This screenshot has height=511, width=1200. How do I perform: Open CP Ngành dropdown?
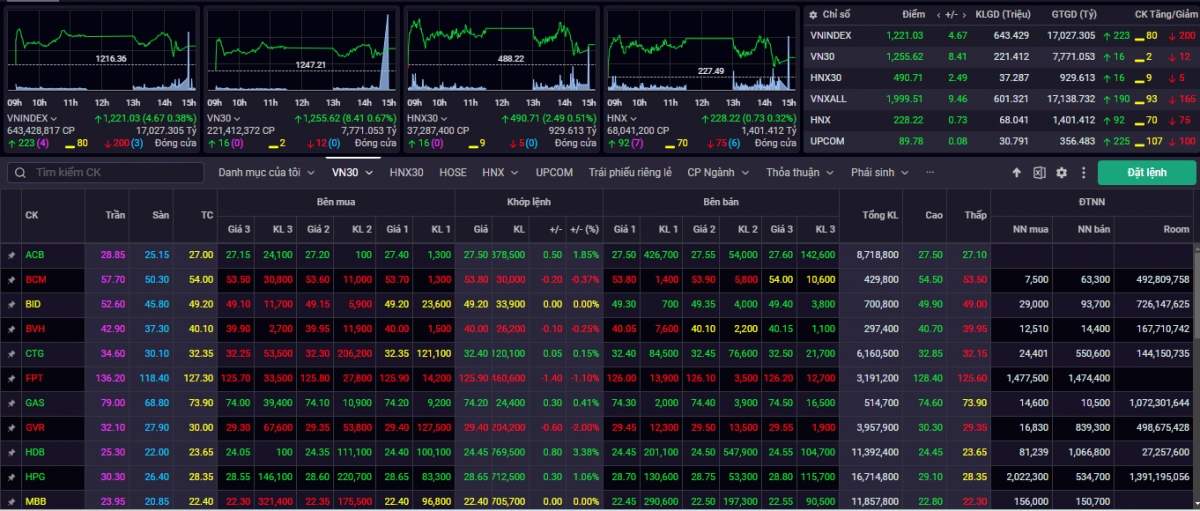[720, 172]
